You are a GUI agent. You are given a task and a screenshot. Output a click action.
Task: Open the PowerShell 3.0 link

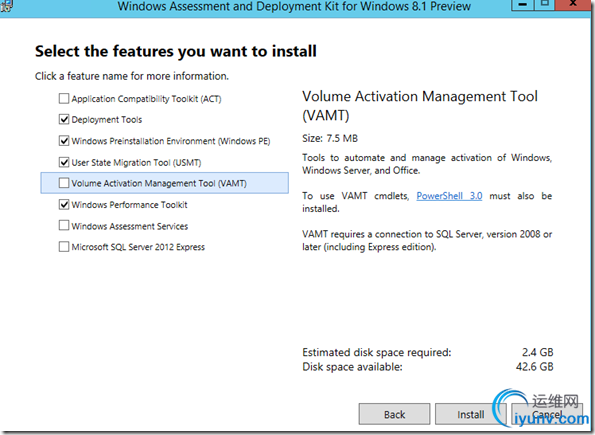pos(449,196)
